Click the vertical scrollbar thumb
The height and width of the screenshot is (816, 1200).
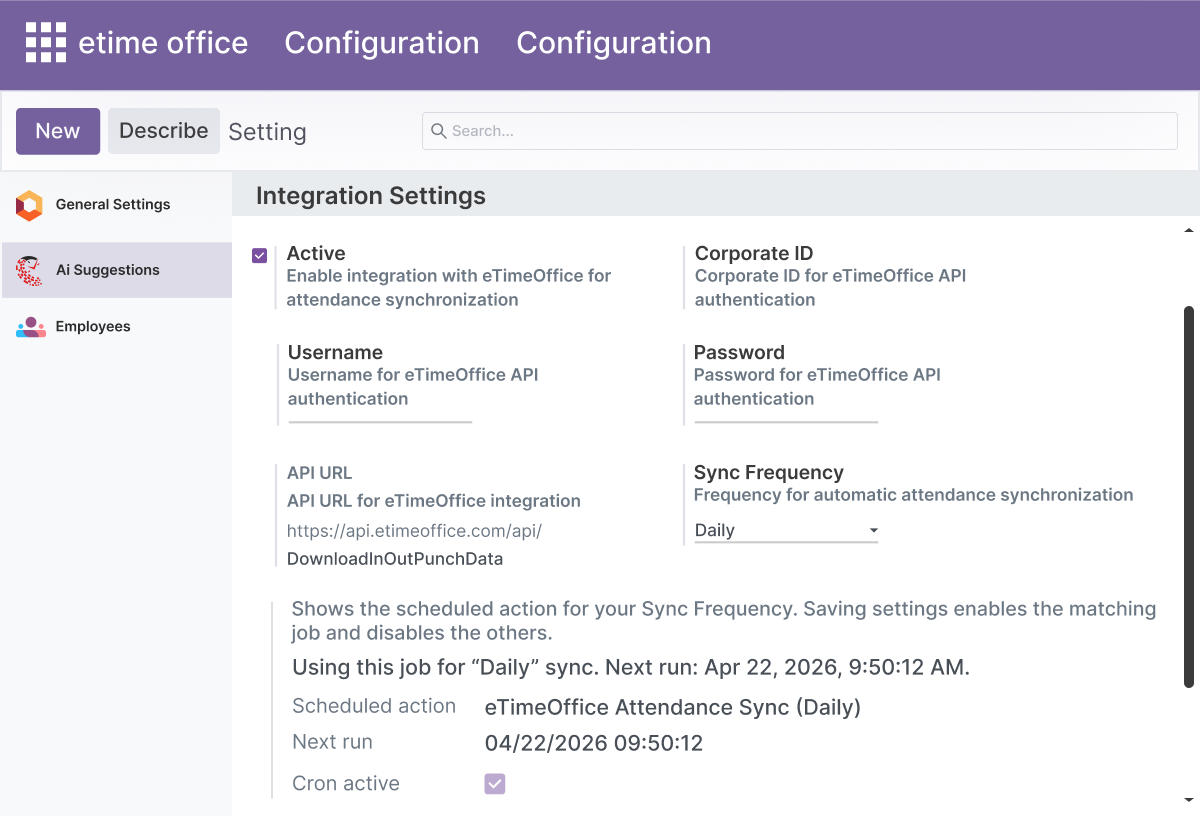[x=1189, y=497]
